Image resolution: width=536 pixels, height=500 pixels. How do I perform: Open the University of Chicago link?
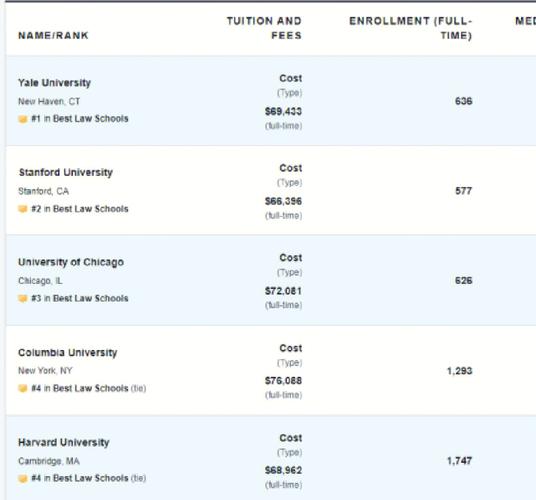(x=71, y=262)
